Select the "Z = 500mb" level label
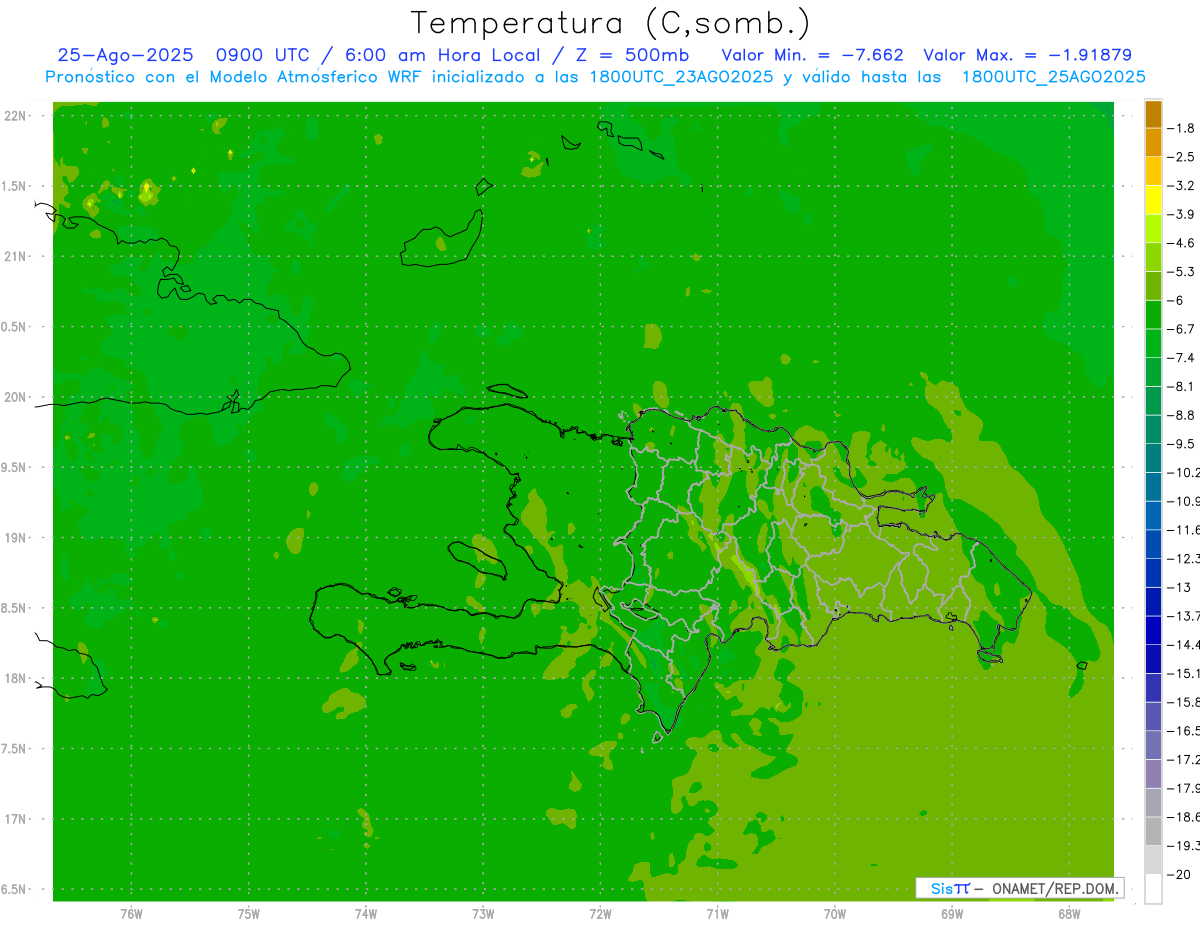 [x=632, y=55]
